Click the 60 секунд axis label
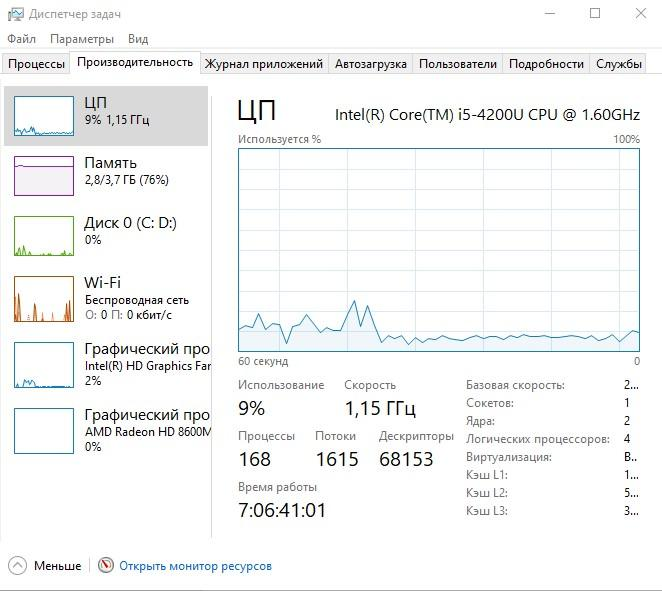This screenshot has height=591, width=662. click(x=263, y=361)
